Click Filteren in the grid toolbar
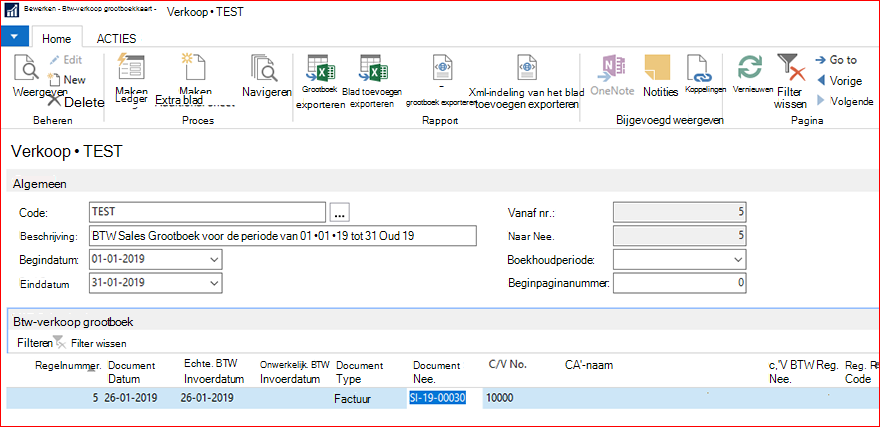The image size is (880, 427). click(x=35, y=343)
